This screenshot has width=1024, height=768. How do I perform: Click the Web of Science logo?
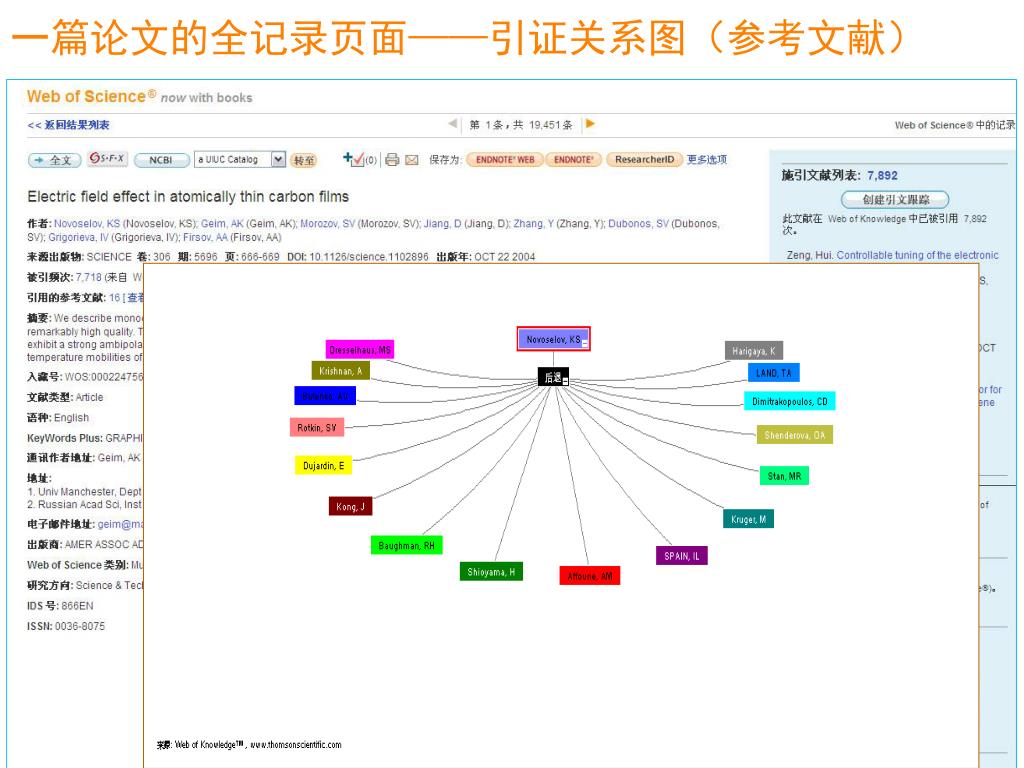pyautogui.click(x=91, y=97)
